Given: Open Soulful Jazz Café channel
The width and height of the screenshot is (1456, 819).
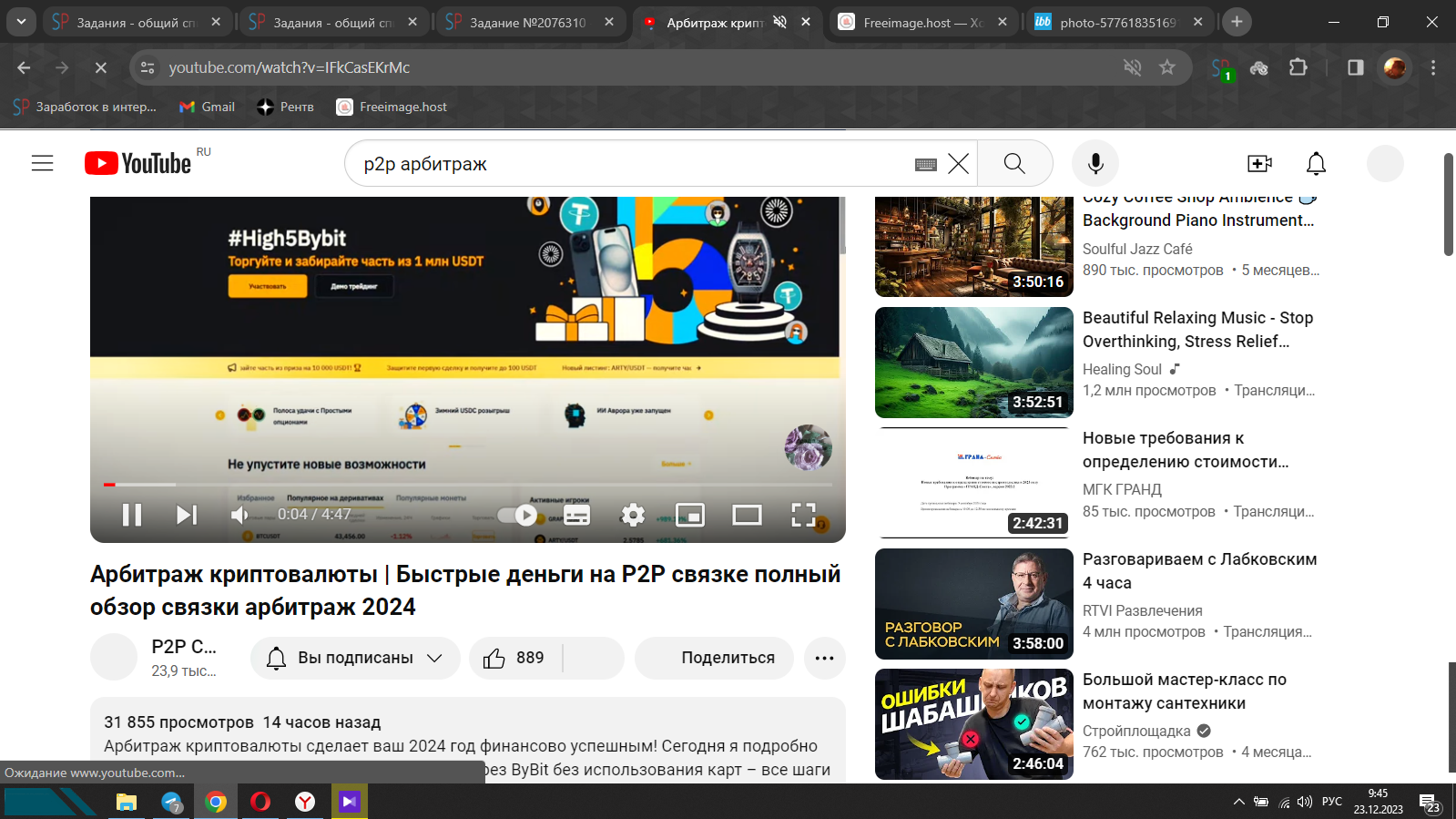Looking at the screenshot, I should pyautogui.click(x=1137, y=249).
